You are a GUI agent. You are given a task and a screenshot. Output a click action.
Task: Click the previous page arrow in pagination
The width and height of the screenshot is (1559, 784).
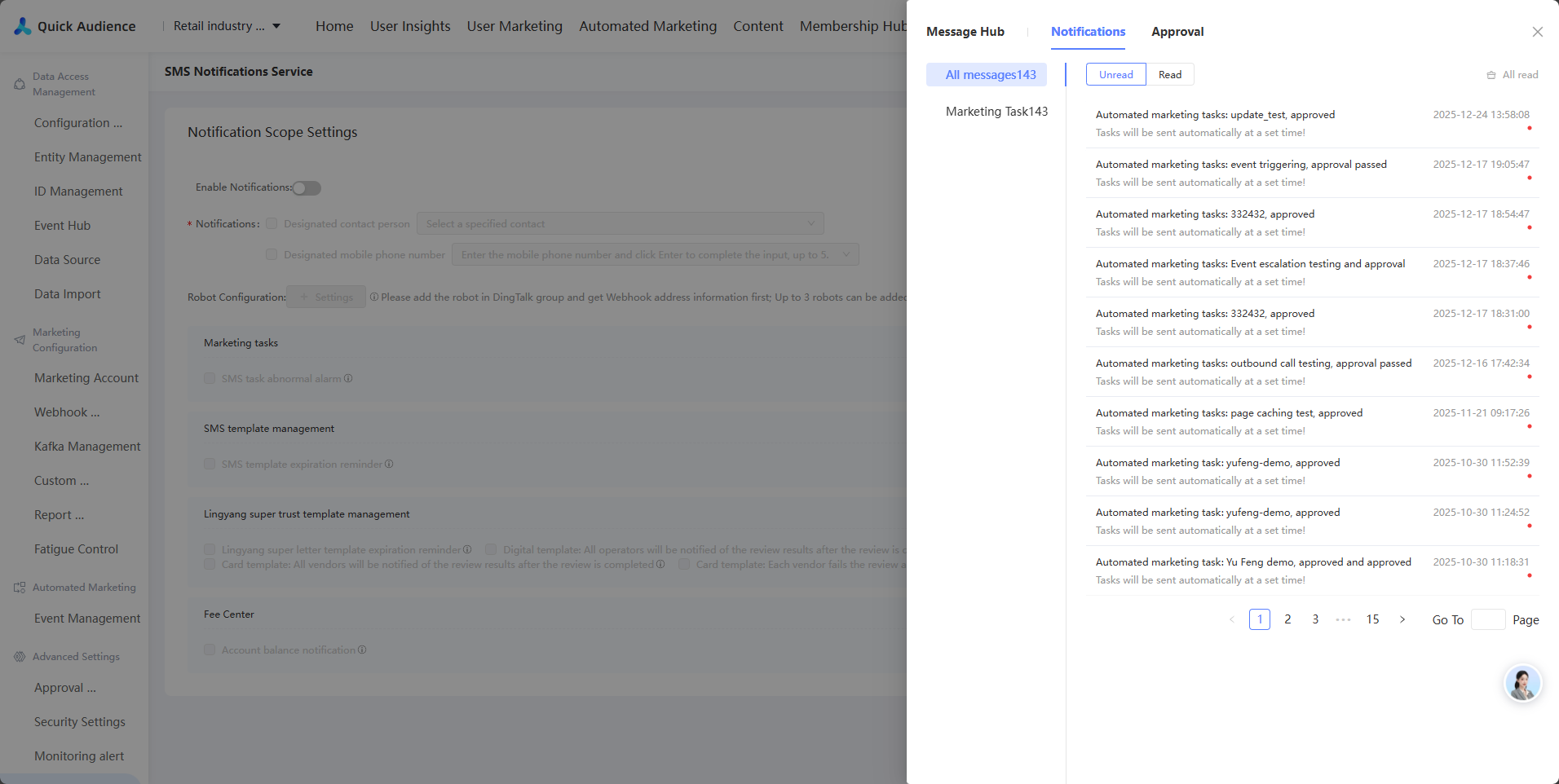click(x=1232, y=619)
